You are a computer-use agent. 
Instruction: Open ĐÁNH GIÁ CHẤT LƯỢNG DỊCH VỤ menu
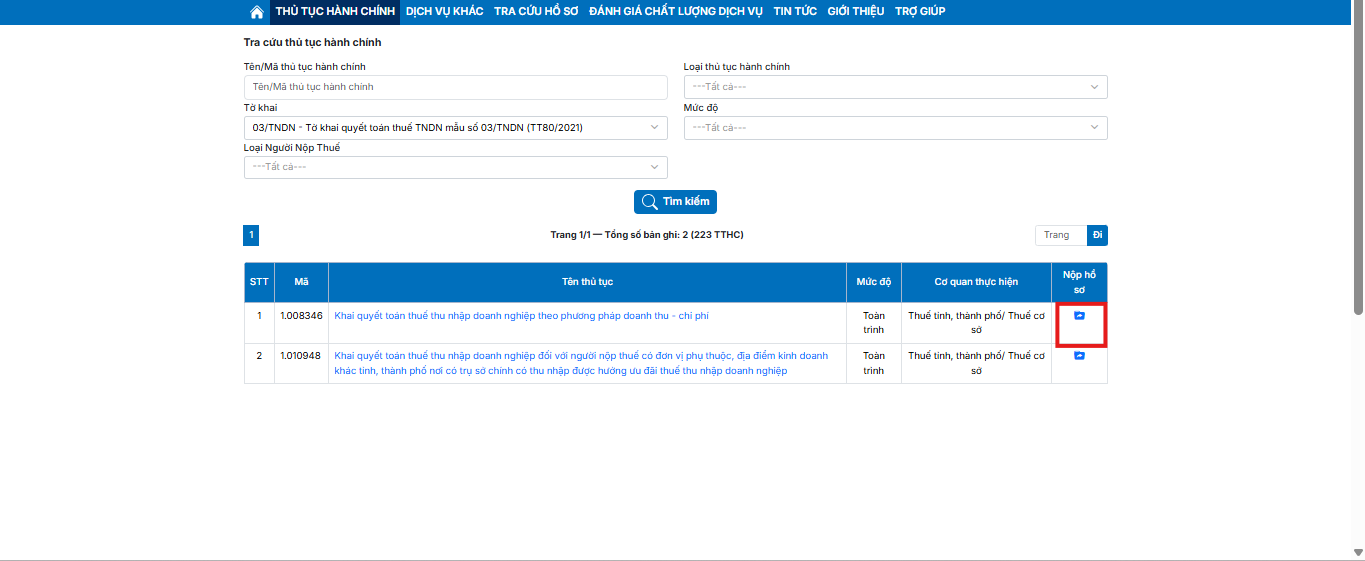676,12
